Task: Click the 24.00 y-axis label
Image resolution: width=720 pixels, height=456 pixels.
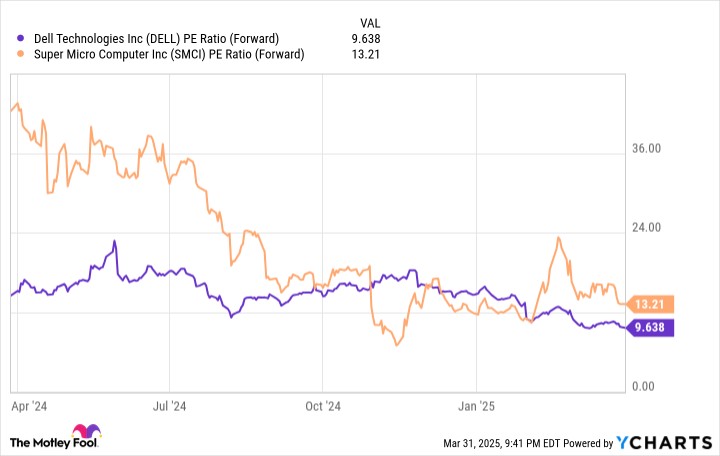Action: (647, 229)
